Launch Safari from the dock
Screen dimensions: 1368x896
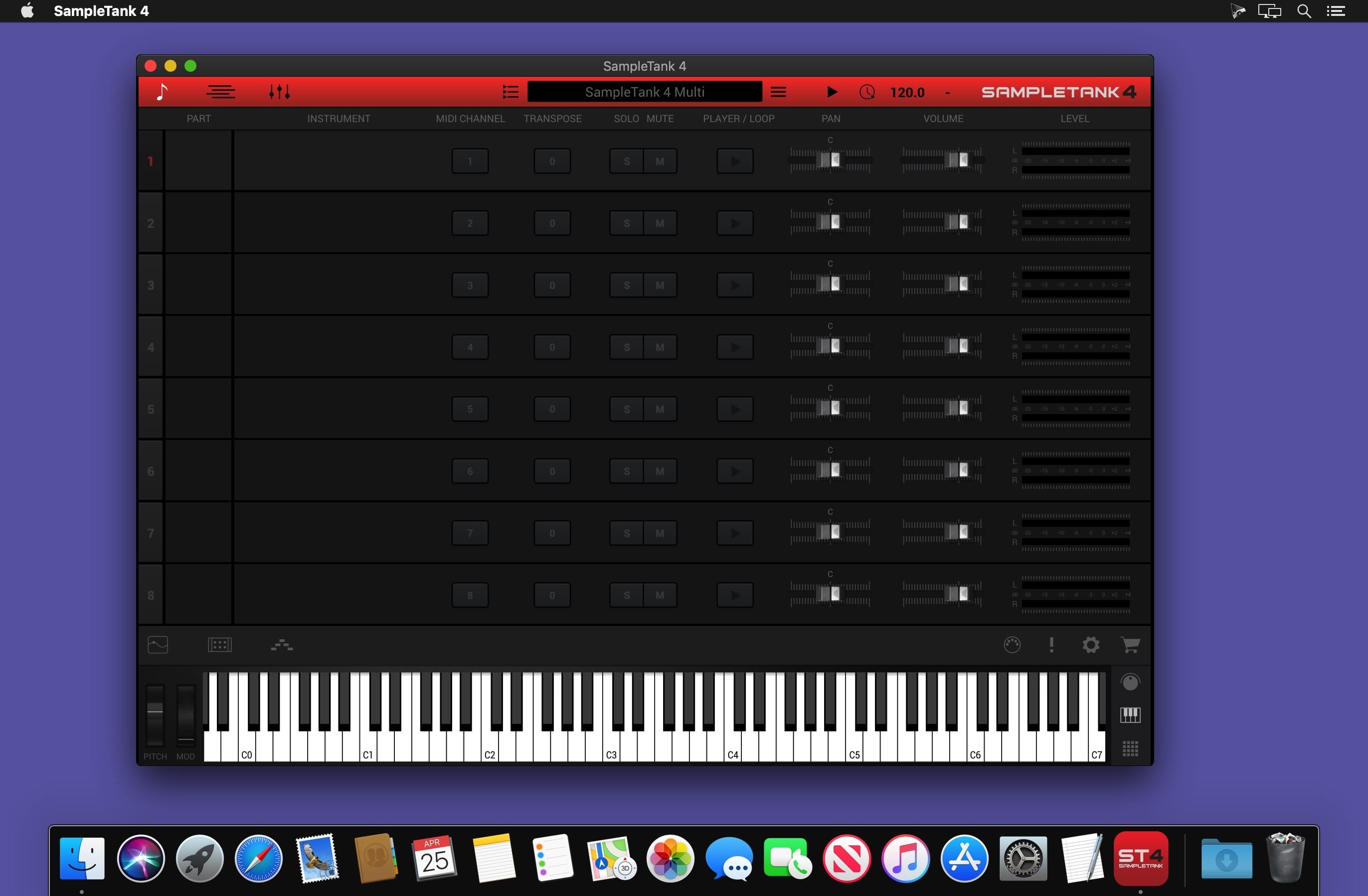point(259,859)
